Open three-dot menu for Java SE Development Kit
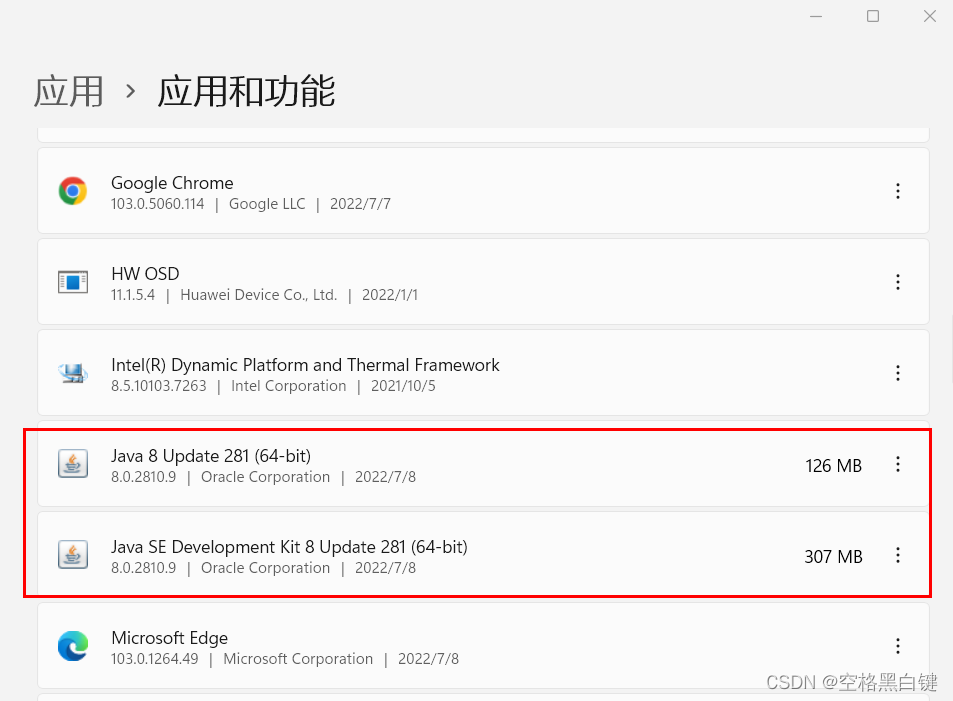Screen dimensions: 953x701 (898, 555)
